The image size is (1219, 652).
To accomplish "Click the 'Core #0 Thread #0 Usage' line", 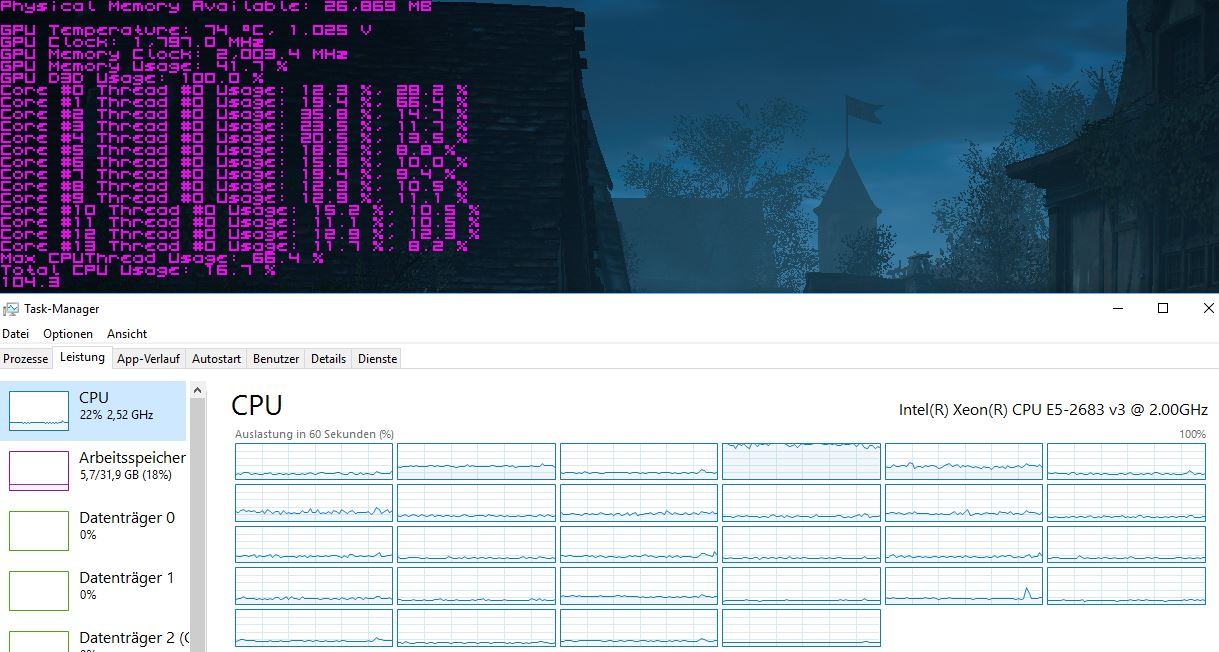I will (x=234, y=90).
